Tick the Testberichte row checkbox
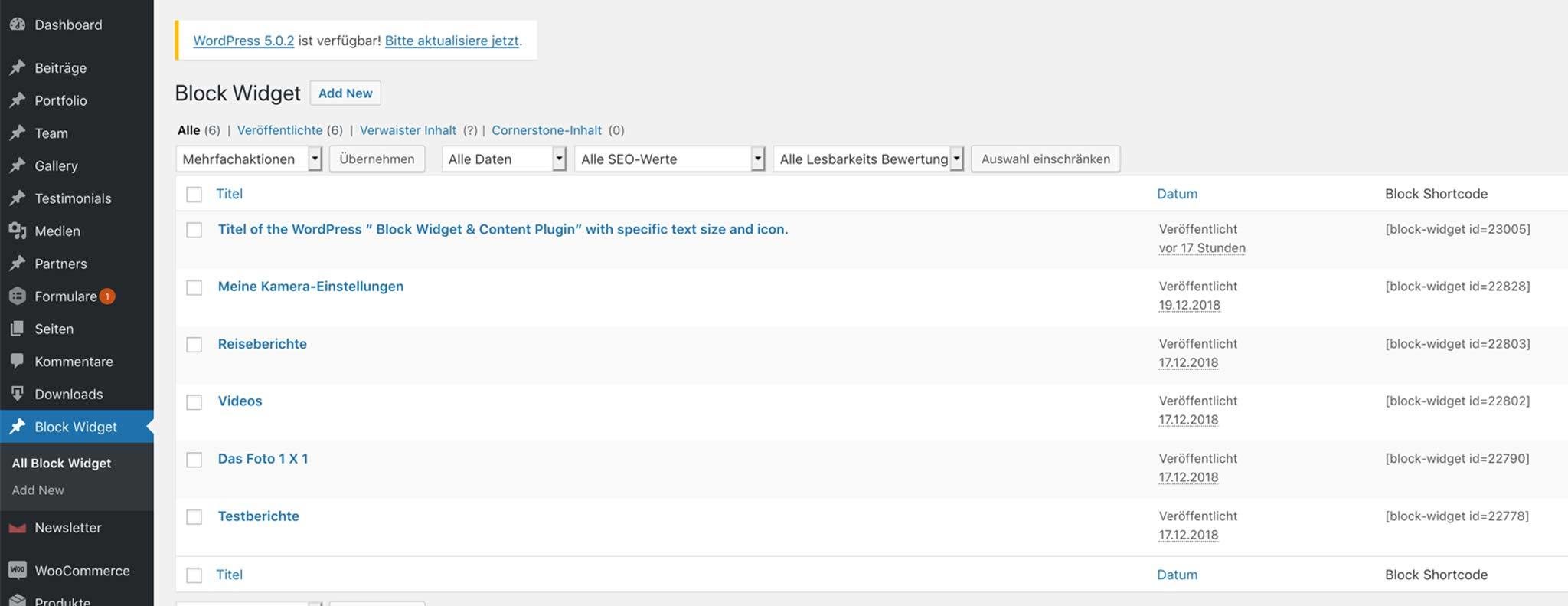1568x606 pixels. pyautogui.click(x=194, y=517)
